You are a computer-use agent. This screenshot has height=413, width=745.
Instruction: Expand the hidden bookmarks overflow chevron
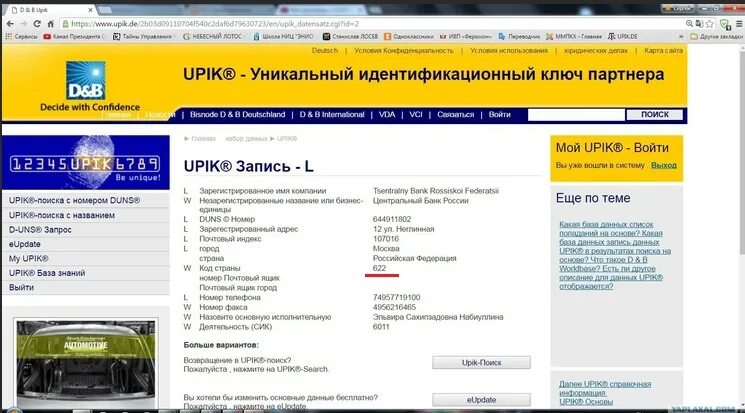pyautogui.click(x=681, y=37)
